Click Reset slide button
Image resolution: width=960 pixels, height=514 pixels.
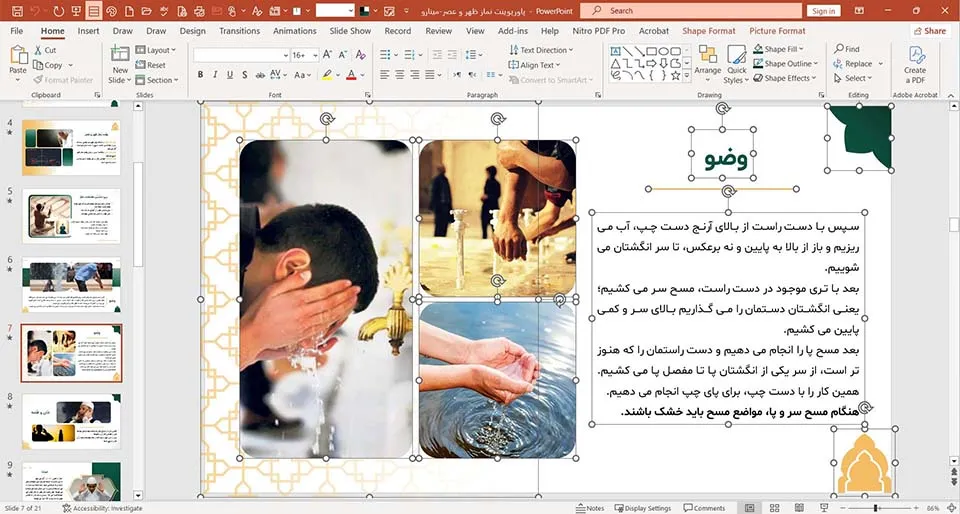pos(151,65)
